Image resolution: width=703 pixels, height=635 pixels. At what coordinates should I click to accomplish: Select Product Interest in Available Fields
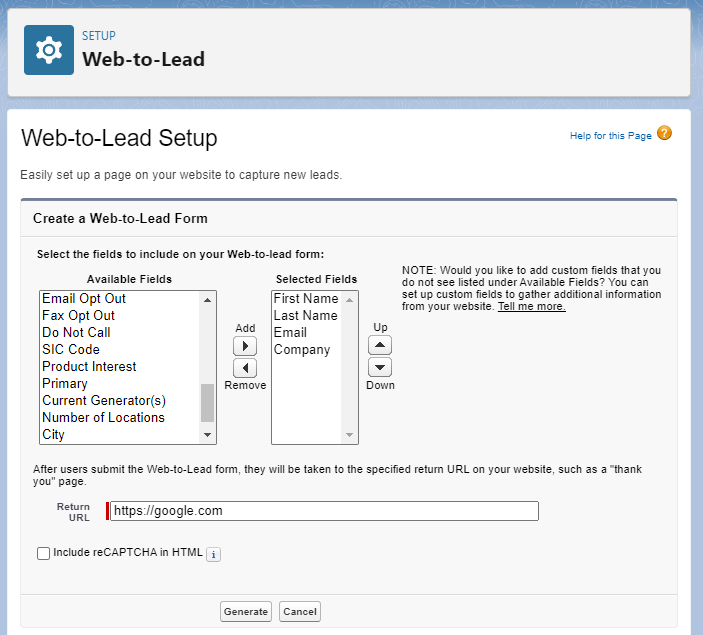point(89,366)
